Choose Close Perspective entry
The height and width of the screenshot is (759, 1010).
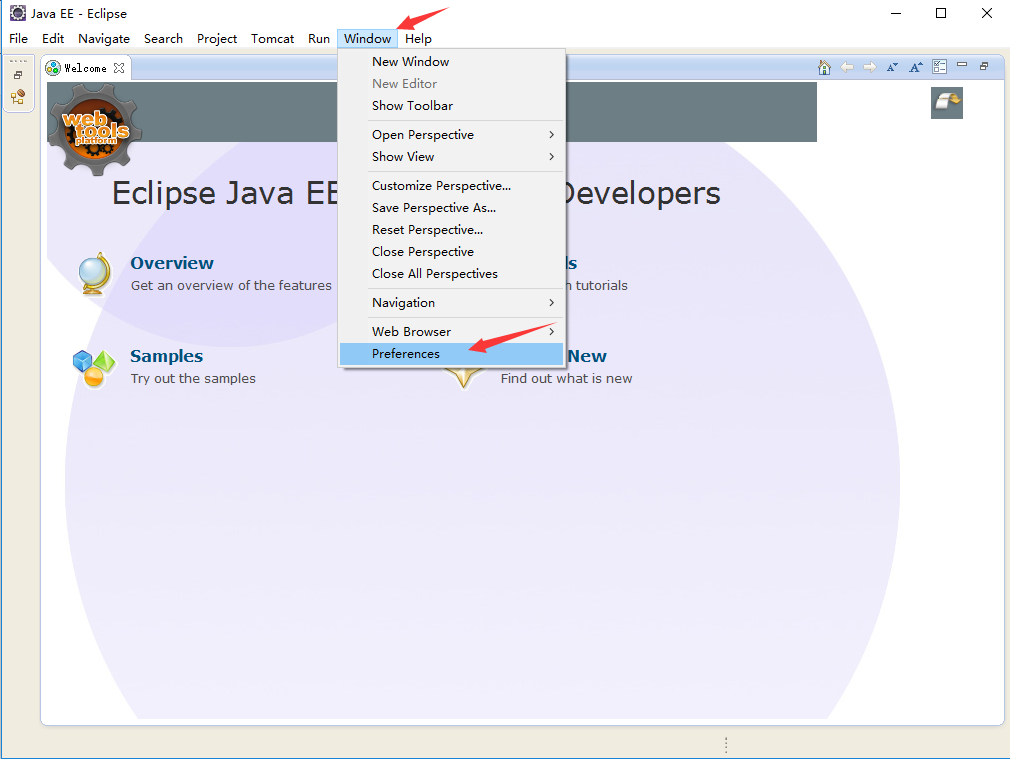click(452, 252)
